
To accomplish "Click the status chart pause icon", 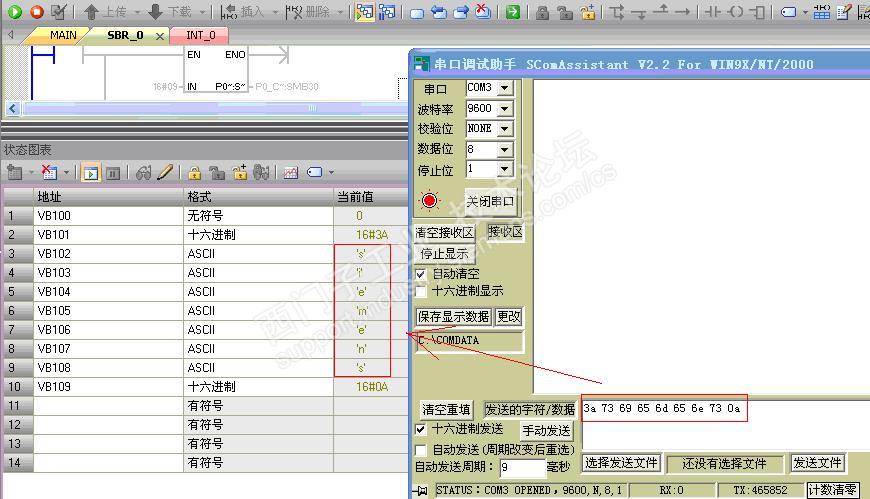I will pos(113,173).
